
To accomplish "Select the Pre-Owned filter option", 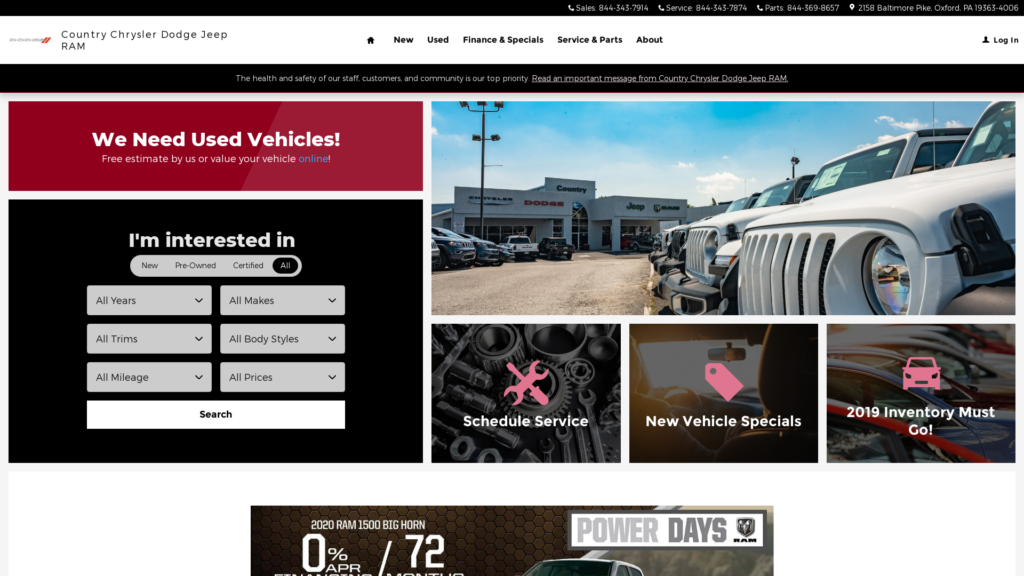I will tap(195, 266).
